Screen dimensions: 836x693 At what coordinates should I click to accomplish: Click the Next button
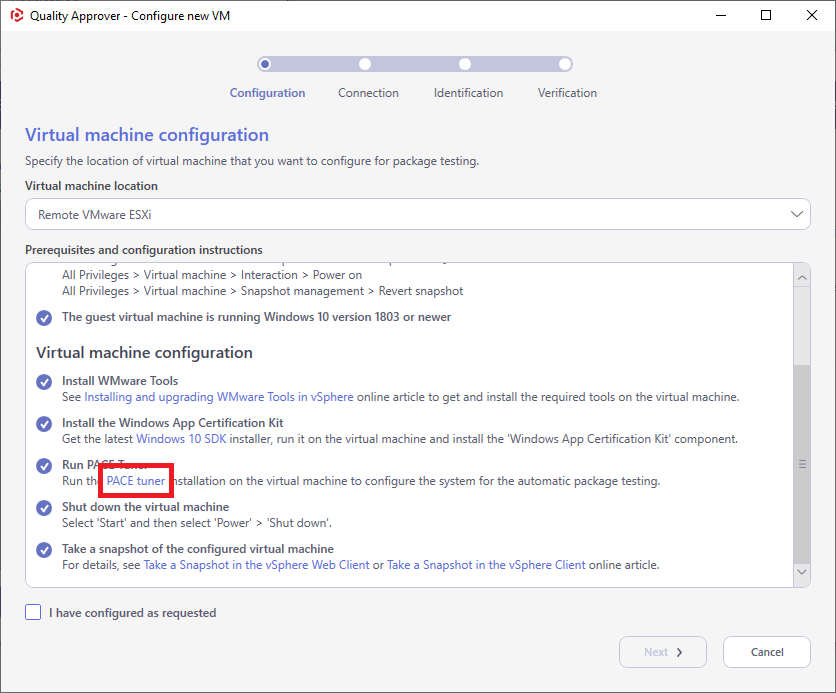pyautogui.click(x=663, y=652)
